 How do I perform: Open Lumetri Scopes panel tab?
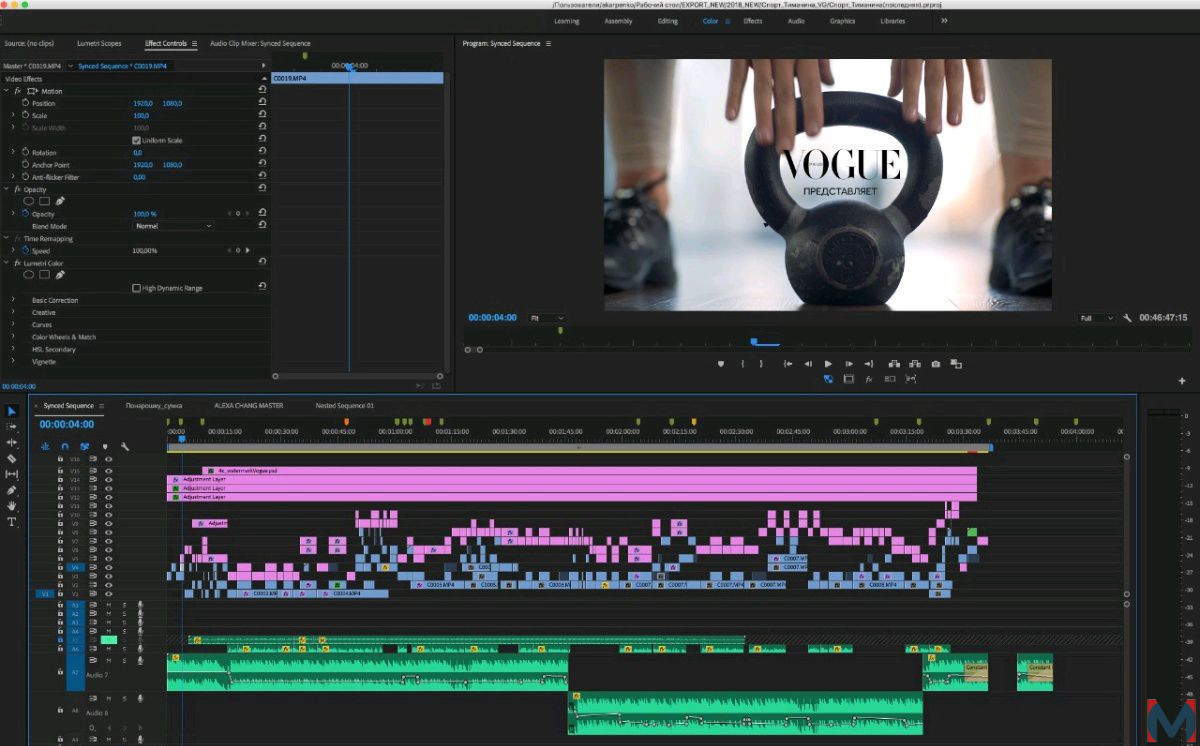tap(99, 43)
